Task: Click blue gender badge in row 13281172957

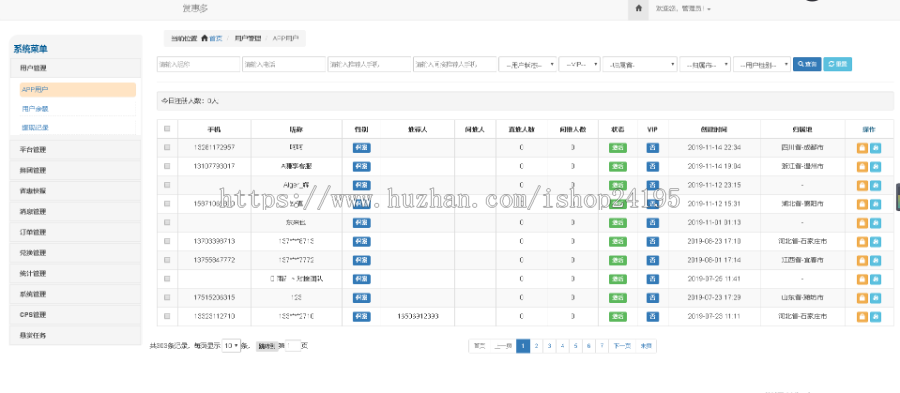Action: pyautogui.click(x=362, y=148)
